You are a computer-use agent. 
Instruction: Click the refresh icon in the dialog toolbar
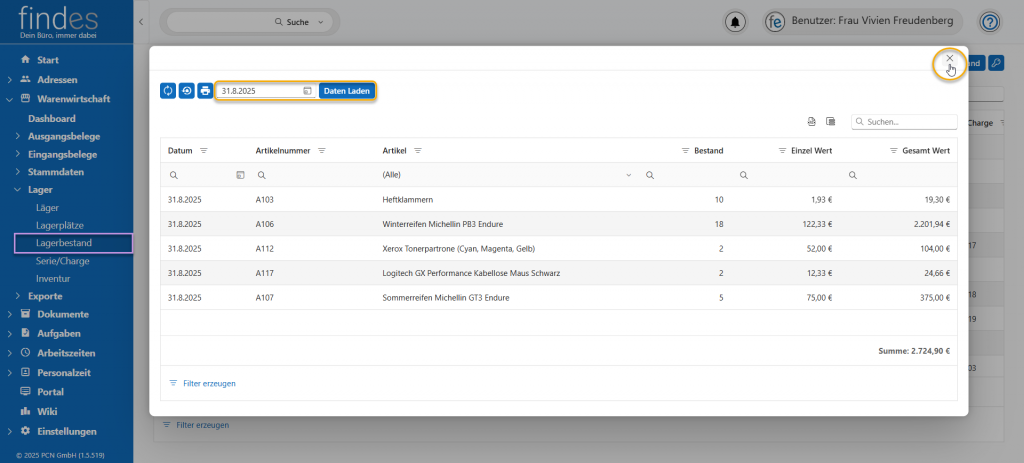[x=168, y=91]
